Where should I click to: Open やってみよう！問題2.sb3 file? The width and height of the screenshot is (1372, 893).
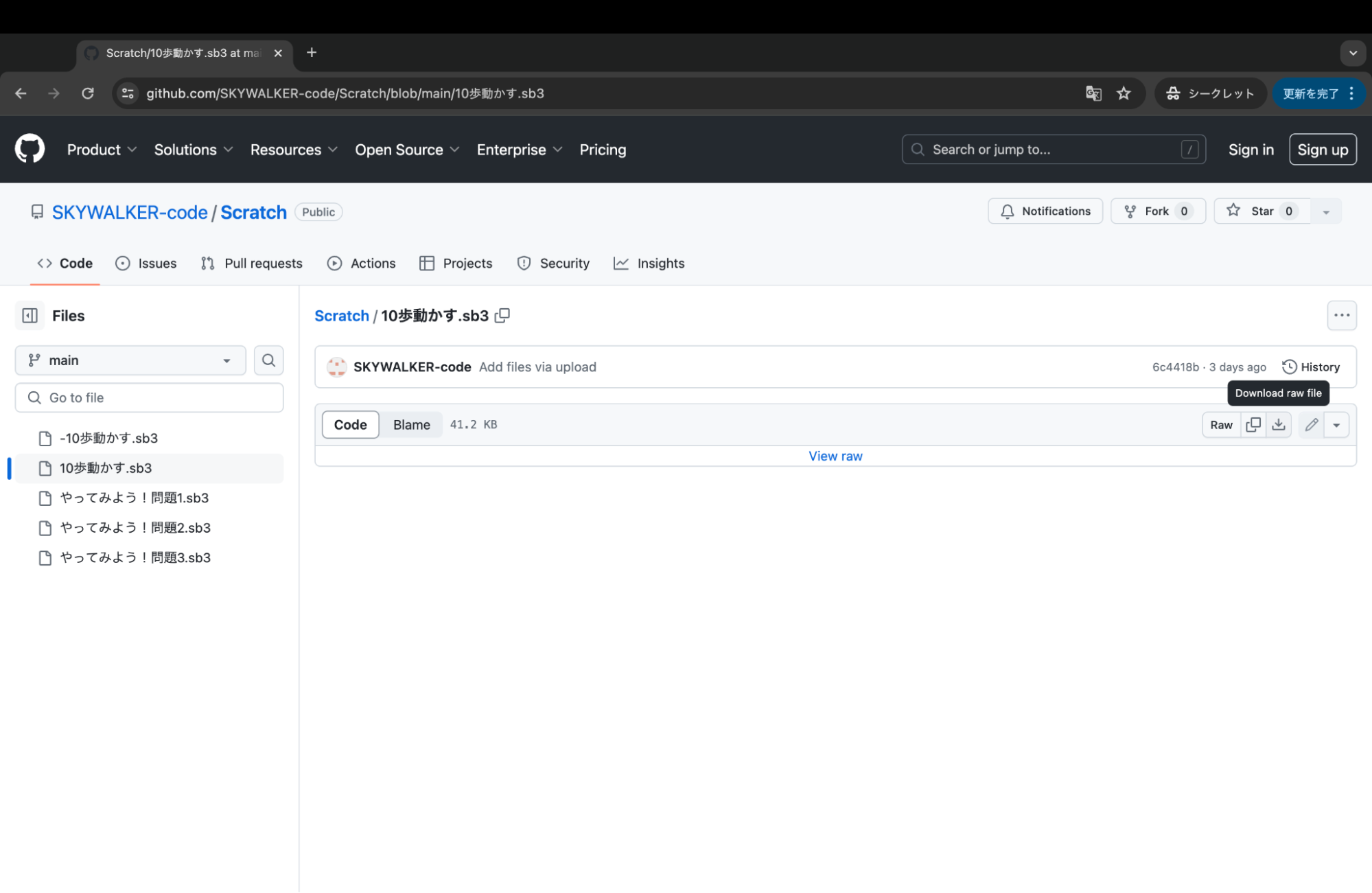click(x=149, y=528)
